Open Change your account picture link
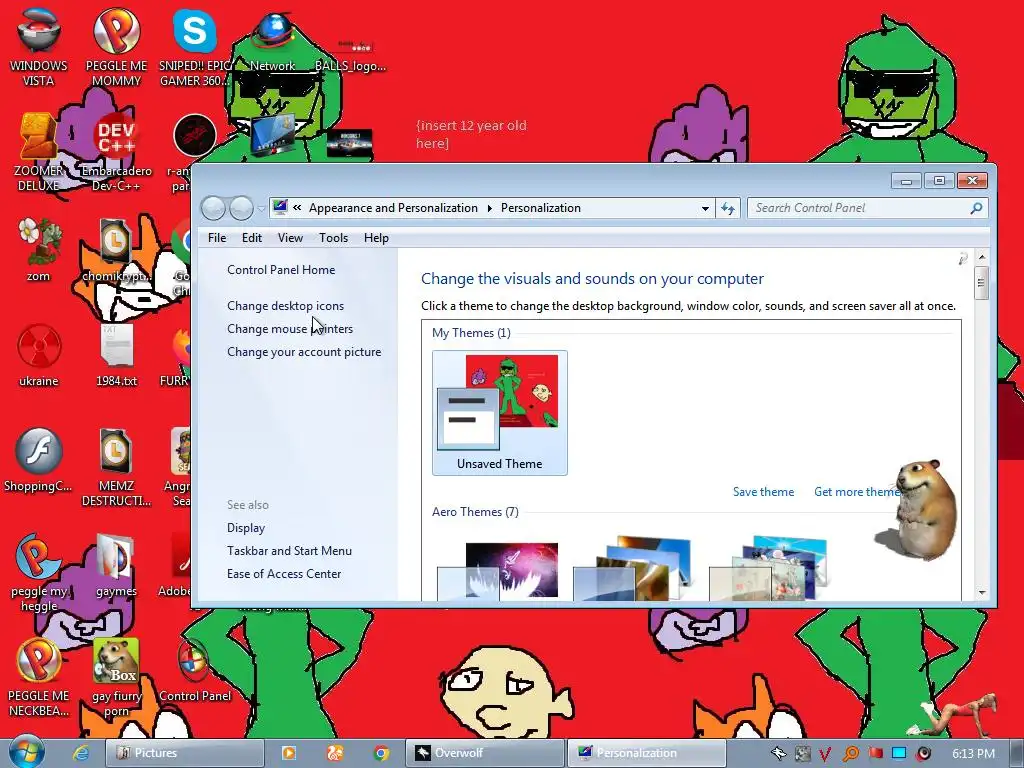 (x=304, y=352)
